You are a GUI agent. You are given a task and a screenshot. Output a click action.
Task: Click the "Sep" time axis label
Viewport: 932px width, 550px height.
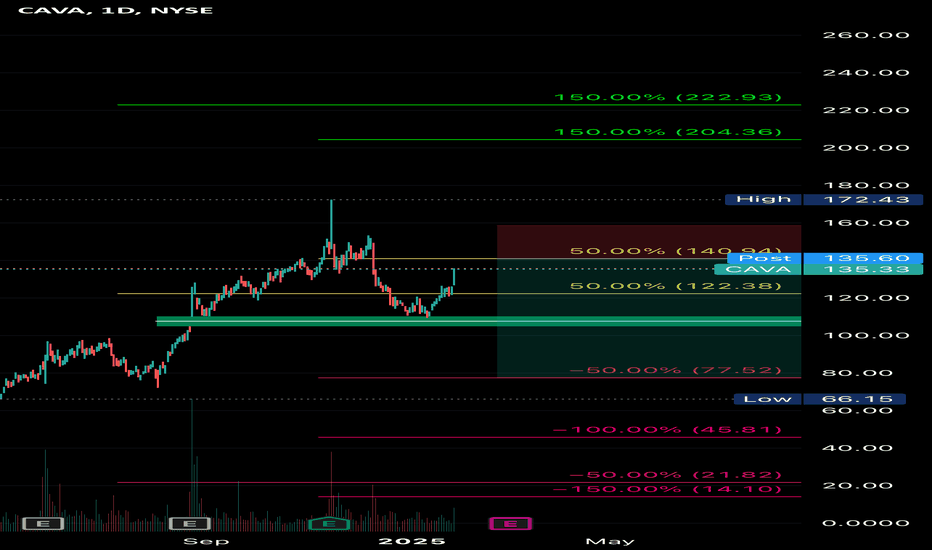click(x=206, y=541)
